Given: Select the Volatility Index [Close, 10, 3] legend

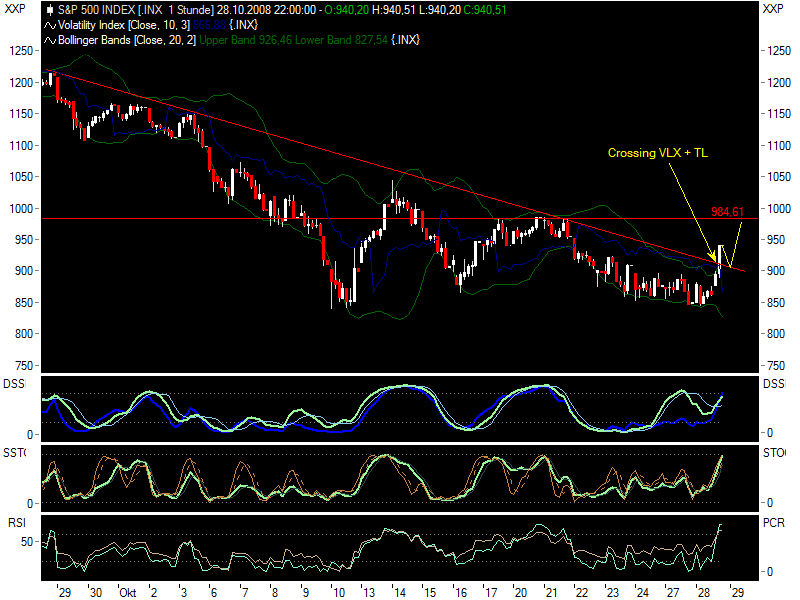Looking at the screenshot, I should pos(124,26).
